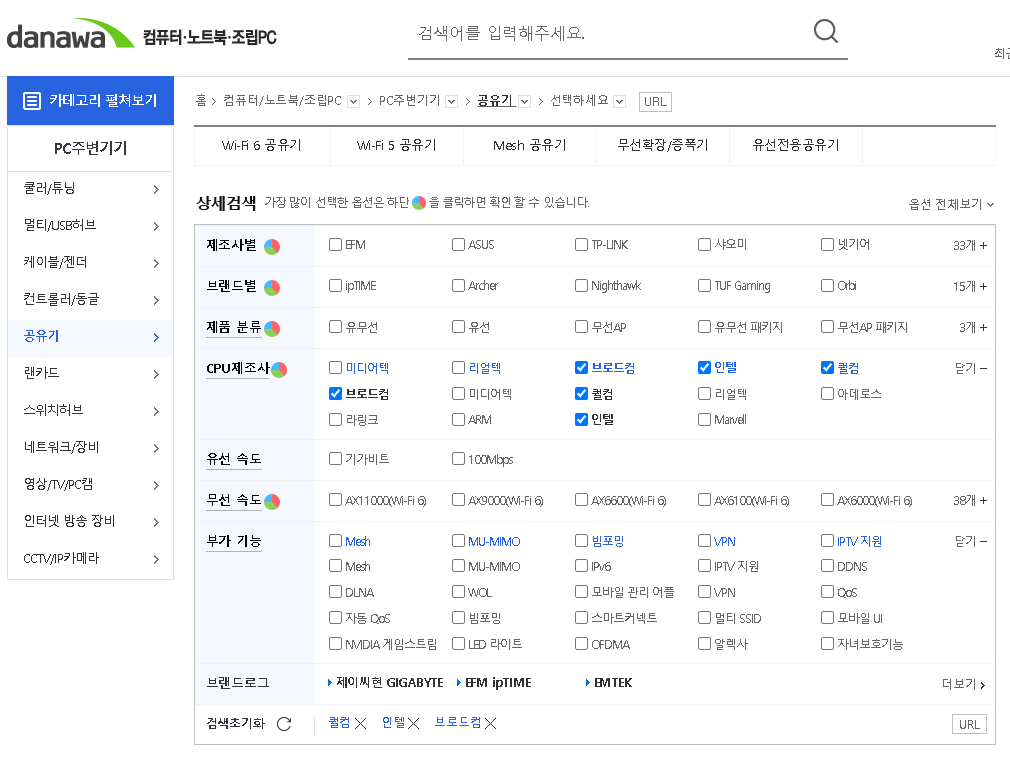Open the pie chart icon next to 제품 분류
The height and width of the screenshot is (758, 1010).
pyautogui.click(x=272, y=329)
